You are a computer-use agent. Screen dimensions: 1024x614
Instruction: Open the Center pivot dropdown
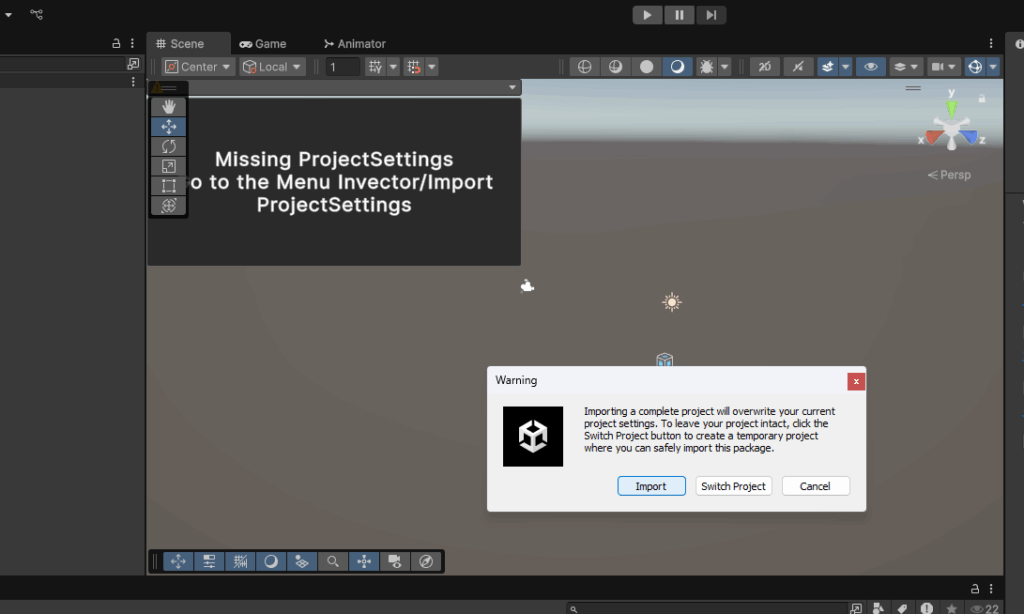coord(198,67)
